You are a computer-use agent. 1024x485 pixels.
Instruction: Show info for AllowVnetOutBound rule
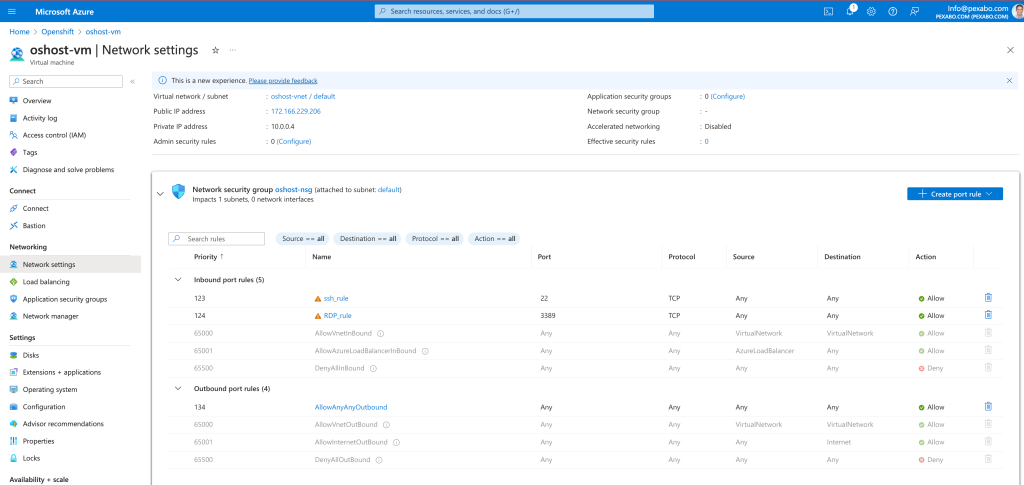coord(386,424)
